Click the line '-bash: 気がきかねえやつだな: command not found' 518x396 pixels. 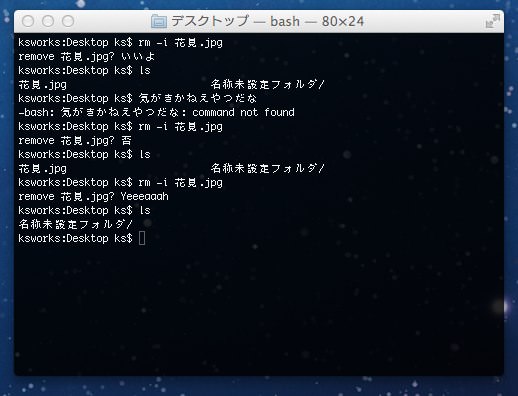point(157,113)
